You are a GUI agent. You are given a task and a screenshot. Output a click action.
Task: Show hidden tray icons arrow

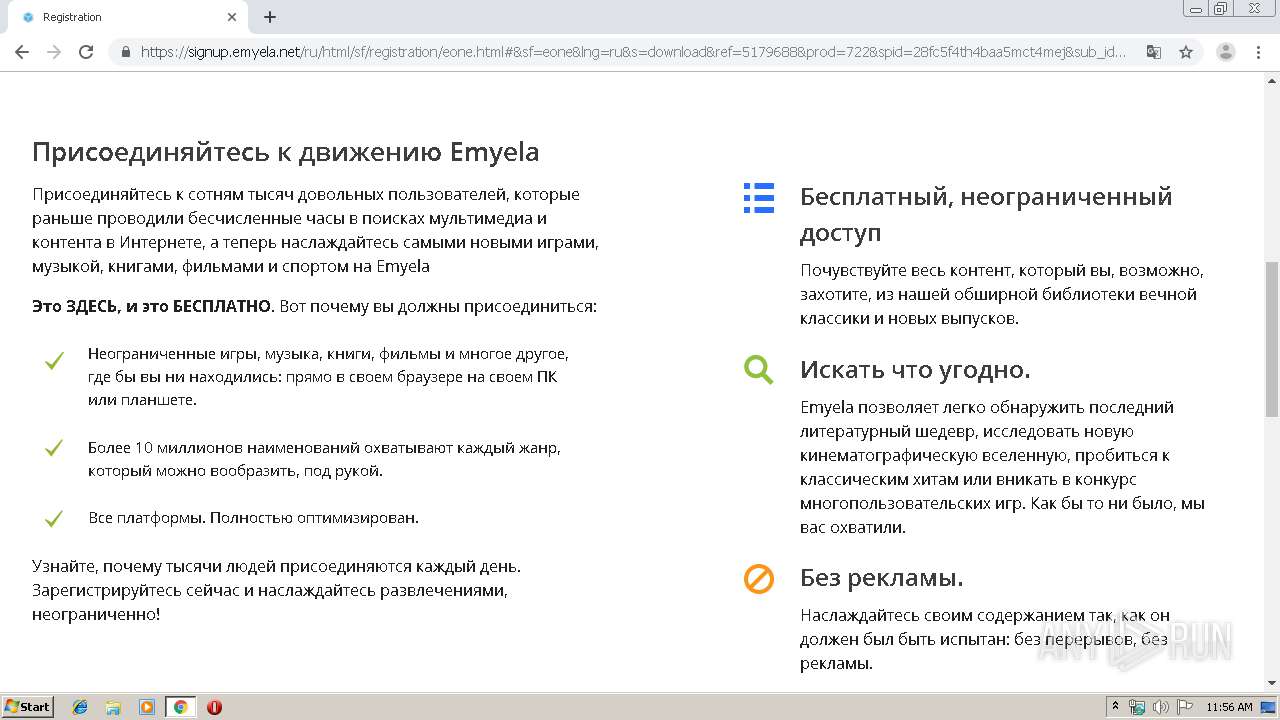pyautogui.click(x=1115, y=707)
